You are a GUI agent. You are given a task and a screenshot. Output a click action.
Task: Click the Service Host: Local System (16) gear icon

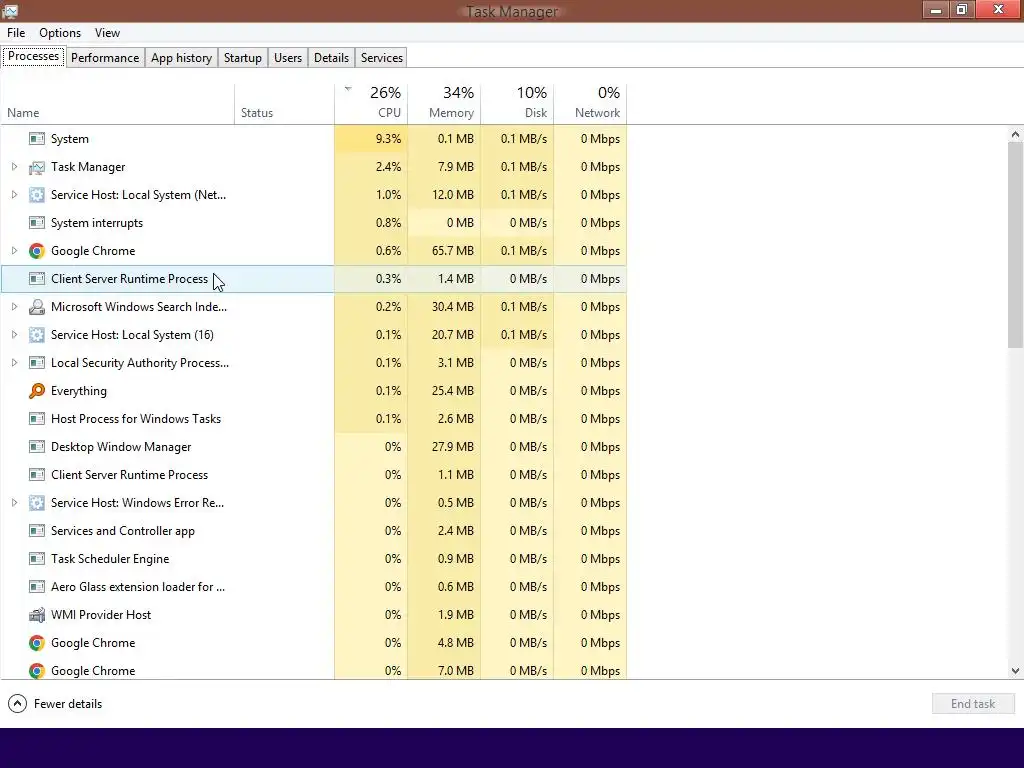tap(37, 335)
